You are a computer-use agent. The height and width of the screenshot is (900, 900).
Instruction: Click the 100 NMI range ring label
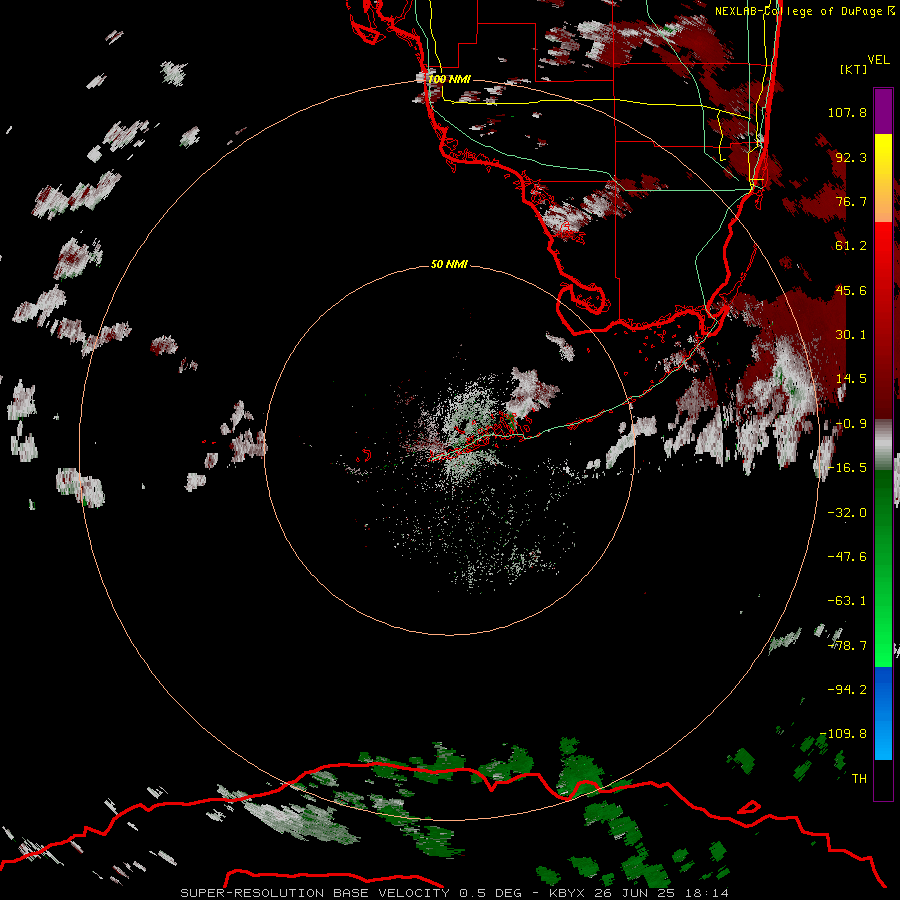pyautogui.click(x=449, y=79)
